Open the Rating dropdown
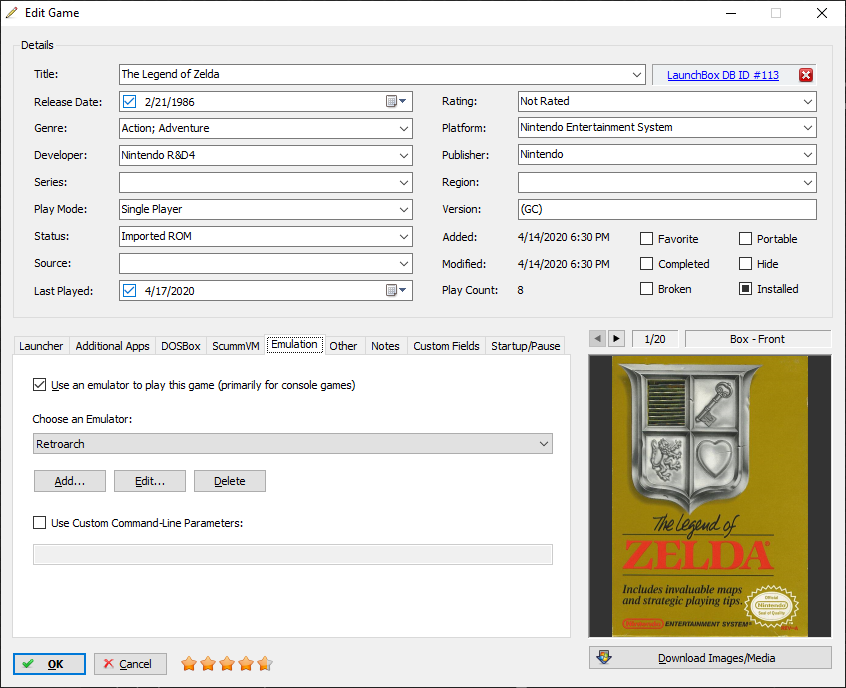This screenshot has width=846, height=688. 808,101
